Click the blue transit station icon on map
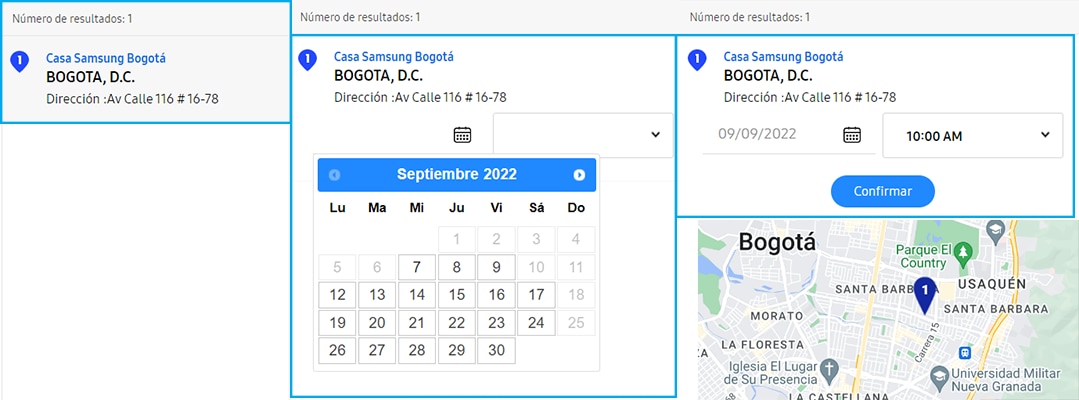Screen dimensions: 1079x400 pos(965,352)
